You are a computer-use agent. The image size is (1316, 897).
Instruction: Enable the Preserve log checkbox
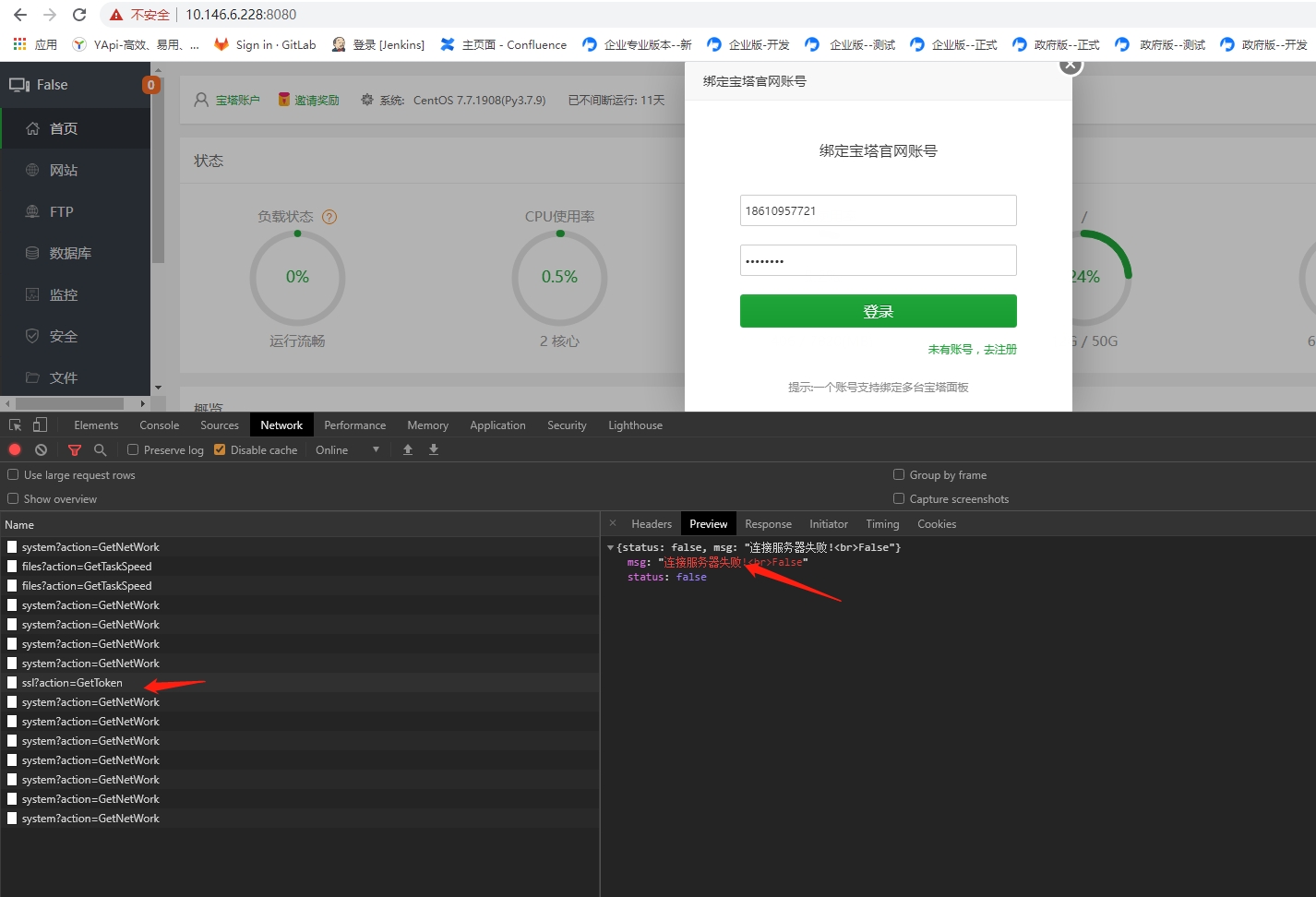coord(133,449)
